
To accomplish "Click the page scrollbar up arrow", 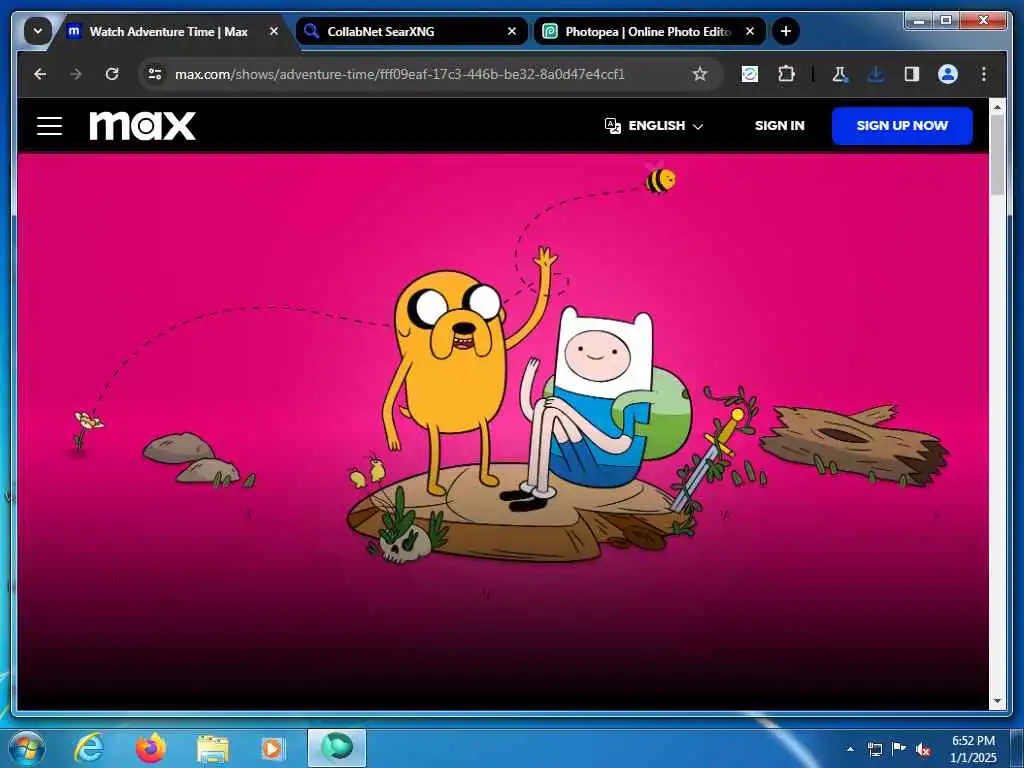I will point(997,106).
